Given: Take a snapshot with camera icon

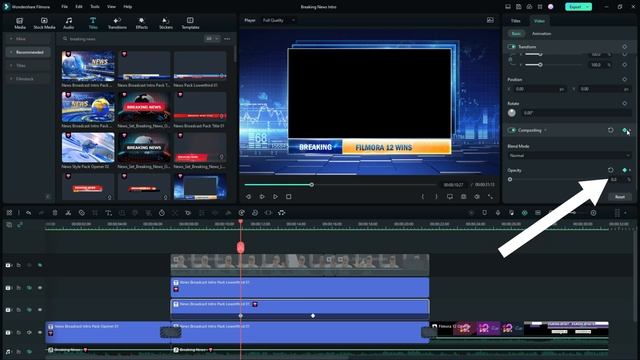Looking at the screenshot, I should (x=463, y=197).
